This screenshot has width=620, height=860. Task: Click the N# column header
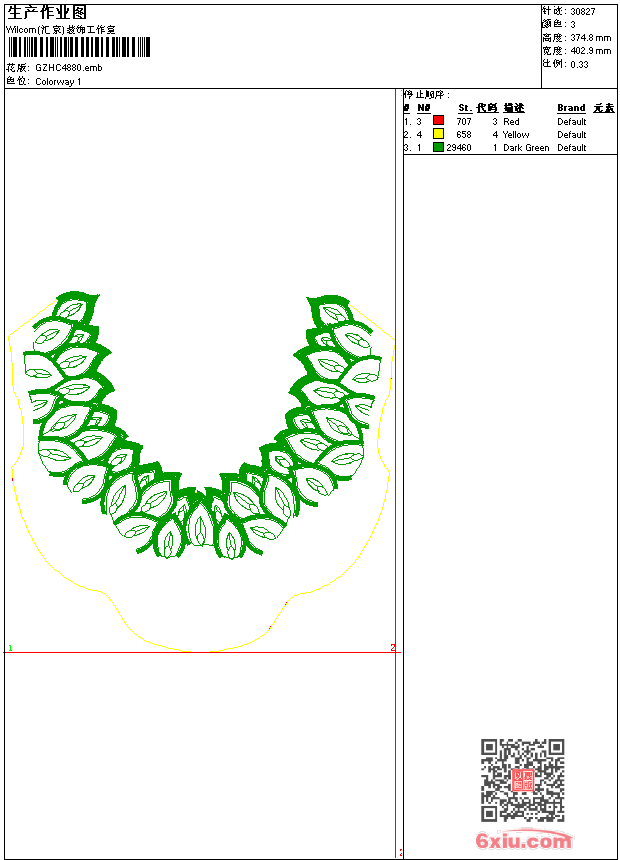click(x=424, y=108)
